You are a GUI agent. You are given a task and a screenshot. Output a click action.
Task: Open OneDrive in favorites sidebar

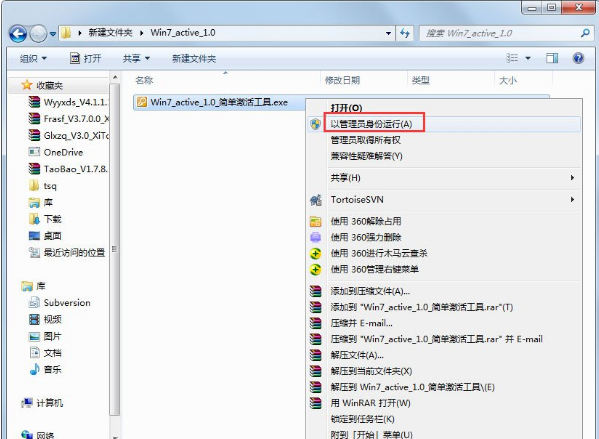pyautogui.click(x=63, y=152)
